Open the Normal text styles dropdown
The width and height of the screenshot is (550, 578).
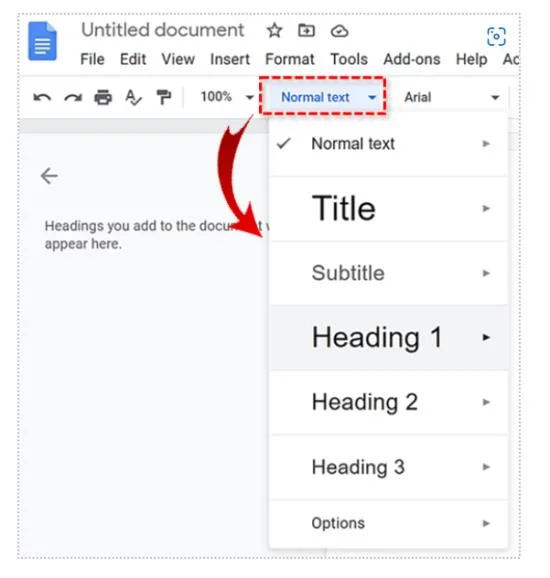[x=323, y=97]
